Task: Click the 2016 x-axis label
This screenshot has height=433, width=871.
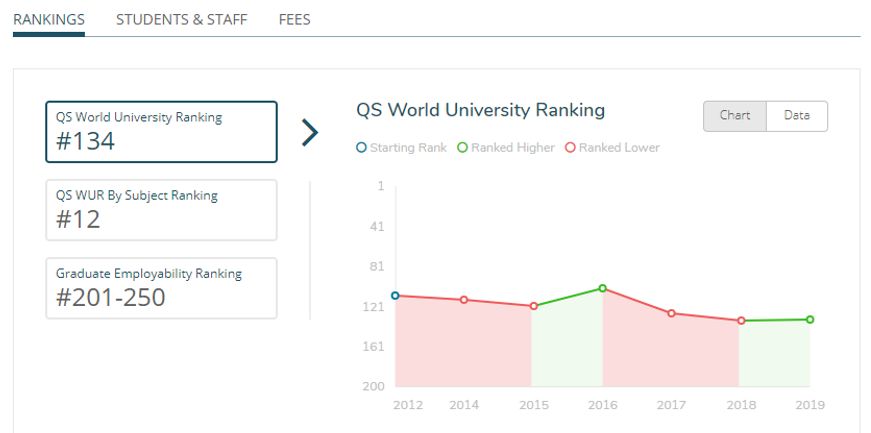Action: pos(603,405)
